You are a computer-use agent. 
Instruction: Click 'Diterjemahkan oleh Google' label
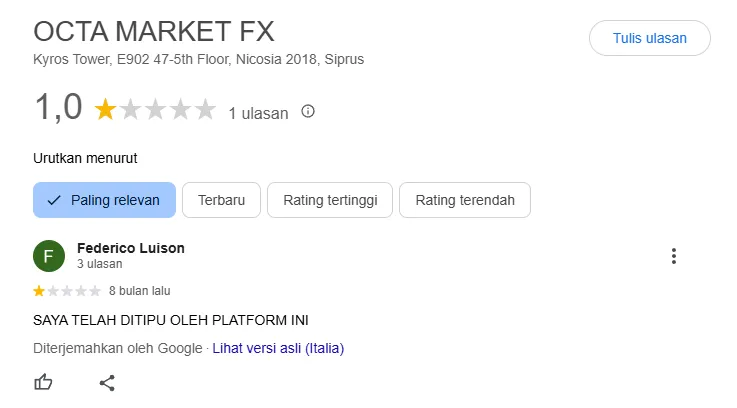click(x=118, y=348)
